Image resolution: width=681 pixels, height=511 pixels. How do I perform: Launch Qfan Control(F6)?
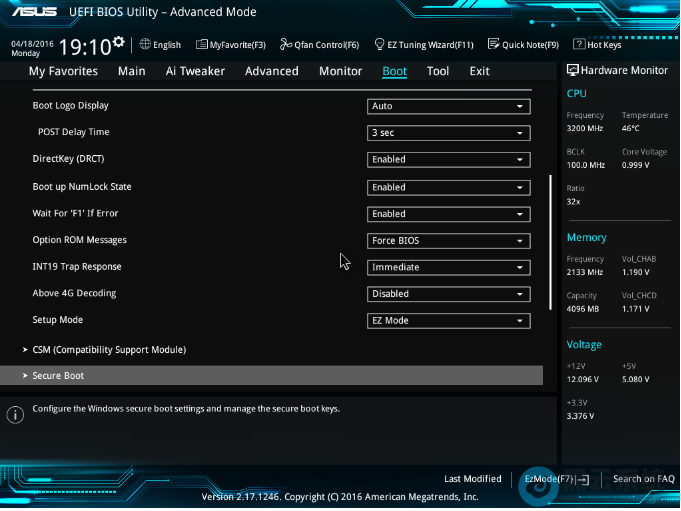tap(320, 45)
